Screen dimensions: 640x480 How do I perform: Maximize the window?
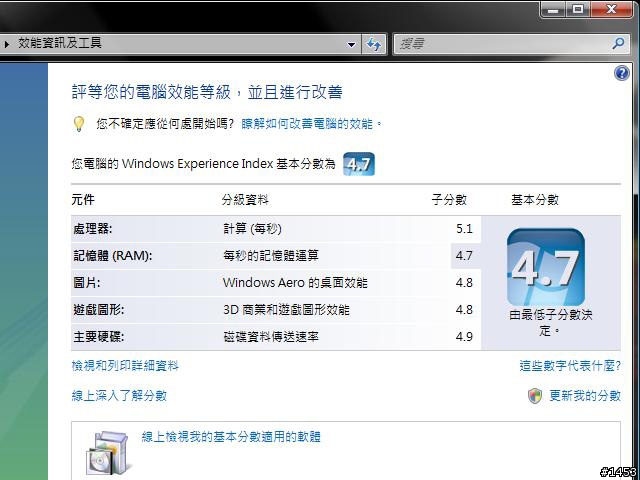(x=578, y=9)
